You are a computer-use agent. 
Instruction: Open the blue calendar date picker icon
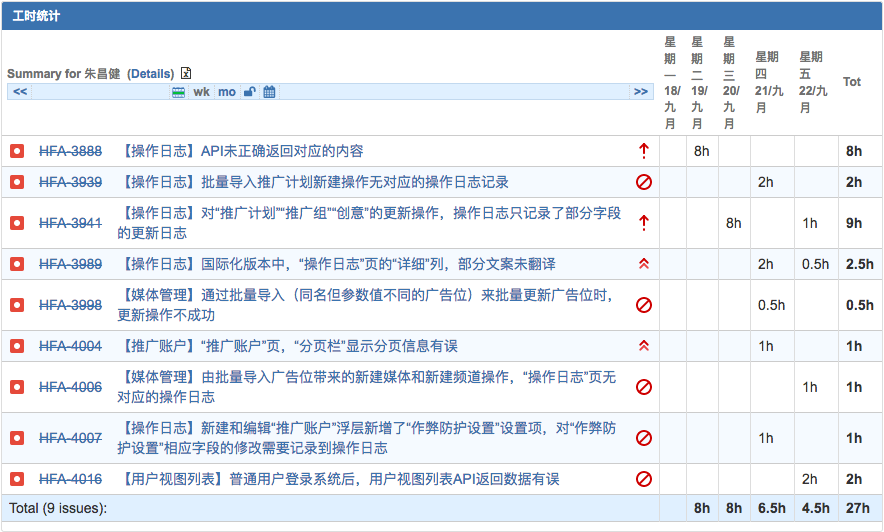click(269, 92)
